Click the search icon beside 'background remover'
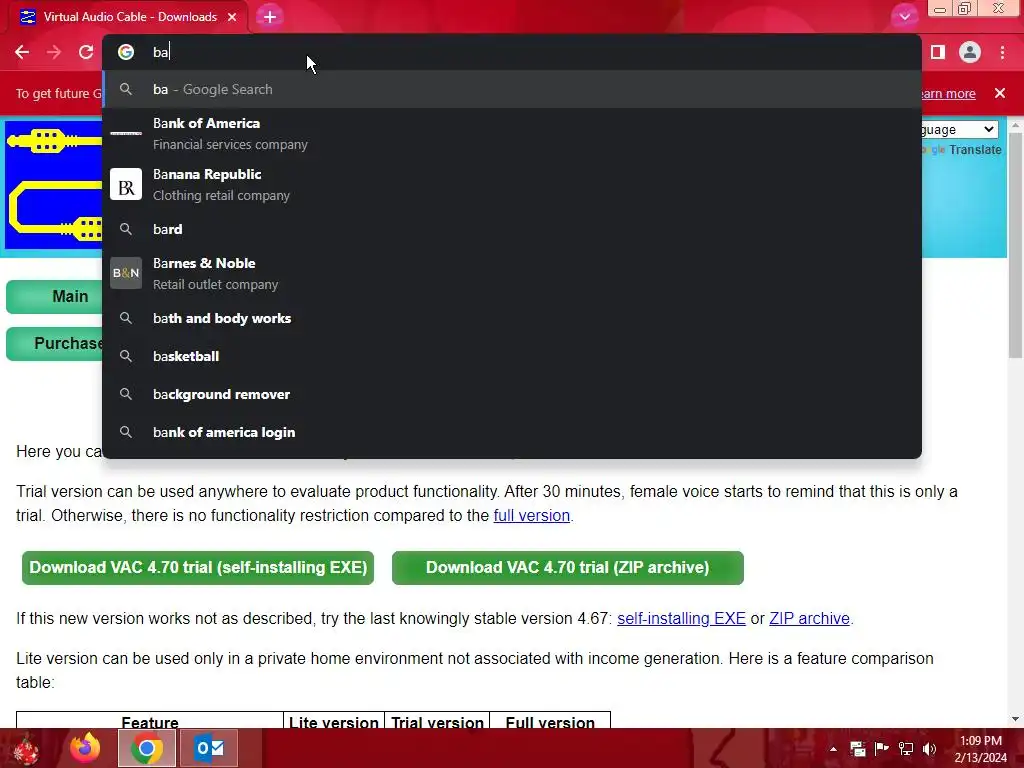Screen dimensions: 1024x768 126,394
